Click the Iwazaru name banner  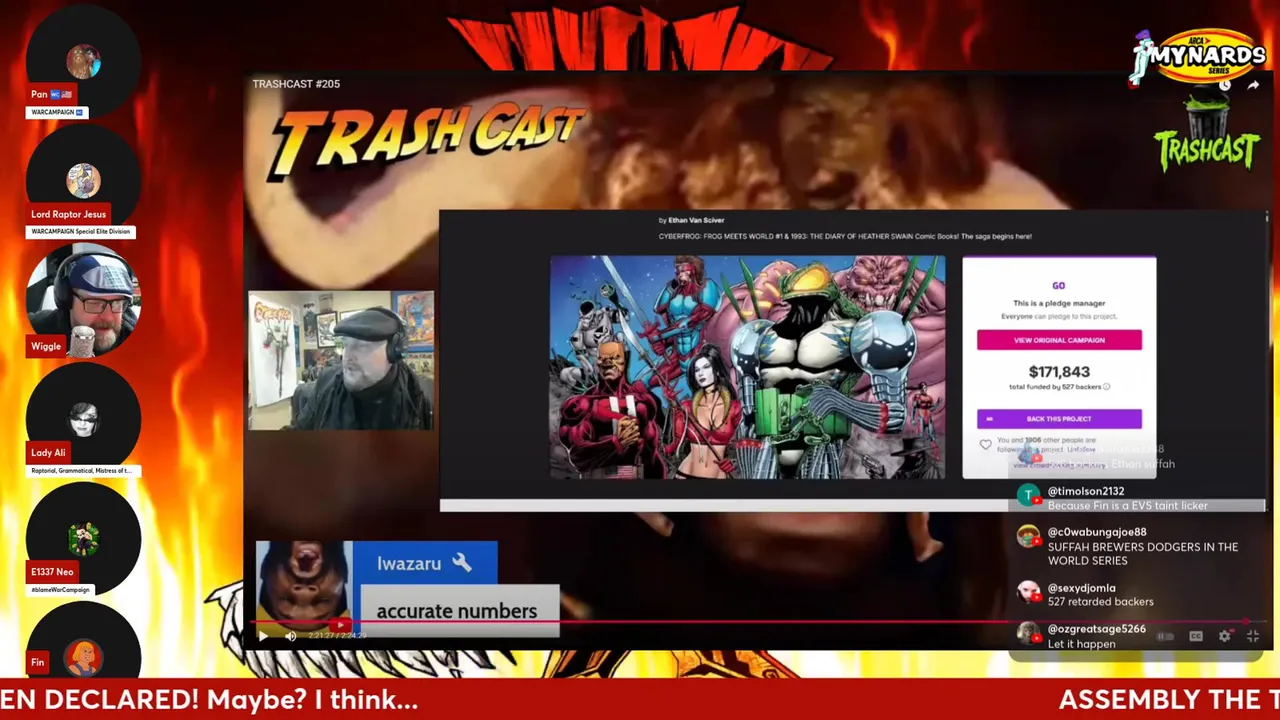tap(425, 563)
